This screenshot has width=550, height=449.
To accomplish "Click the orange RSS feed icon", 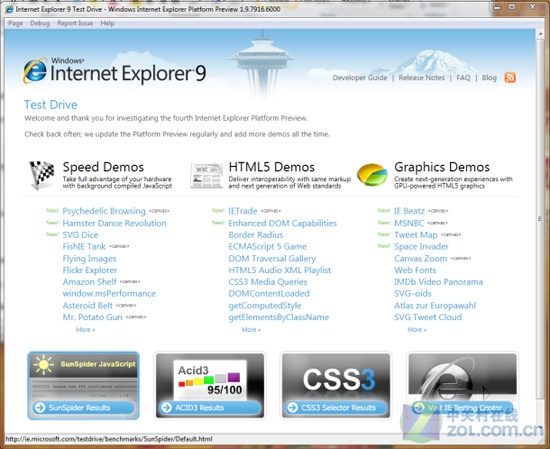I will [510, 77].
